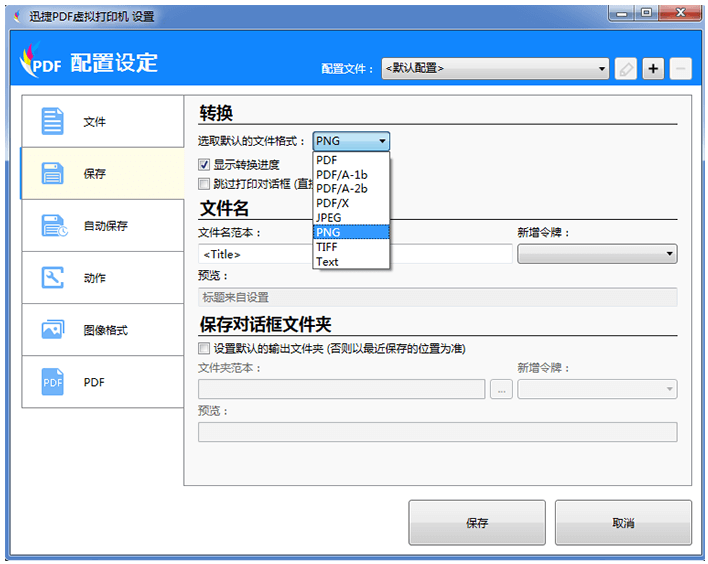
Task: Click the 动作 wrench icon
Action: pyautogui.click(x=53, y=277)
